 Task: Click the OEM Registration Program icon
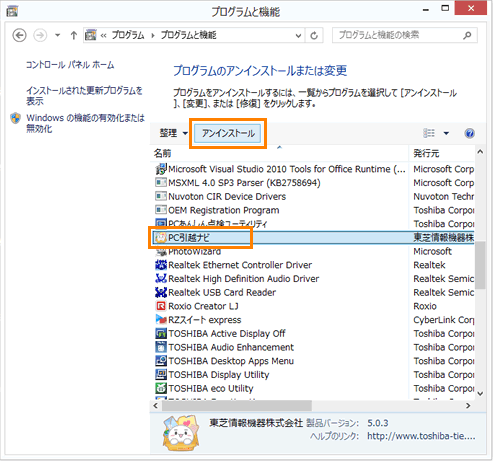point(161,210)
